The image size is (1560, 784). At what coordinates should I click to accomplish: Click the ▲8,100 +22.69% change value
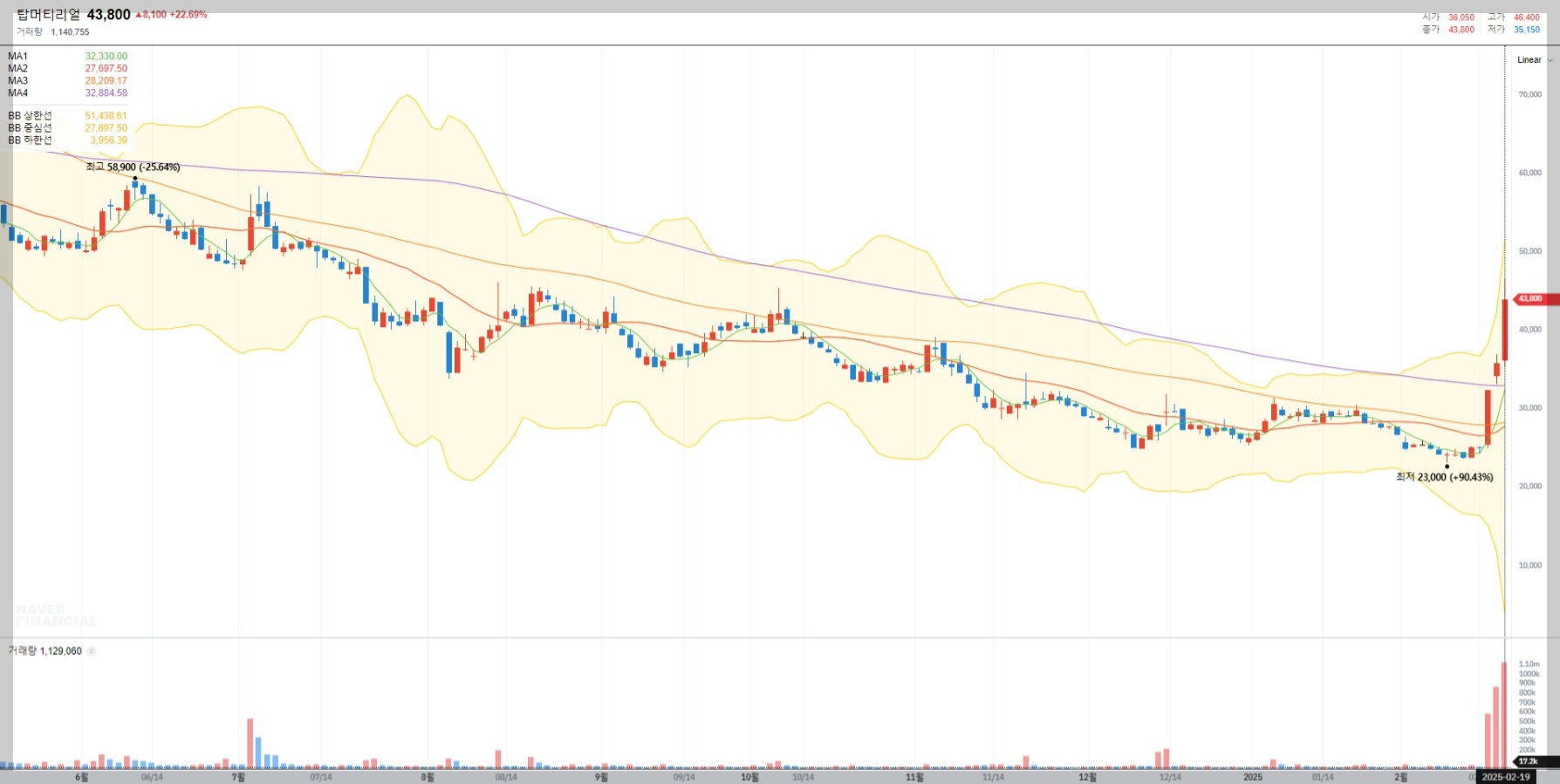[171, 15]
